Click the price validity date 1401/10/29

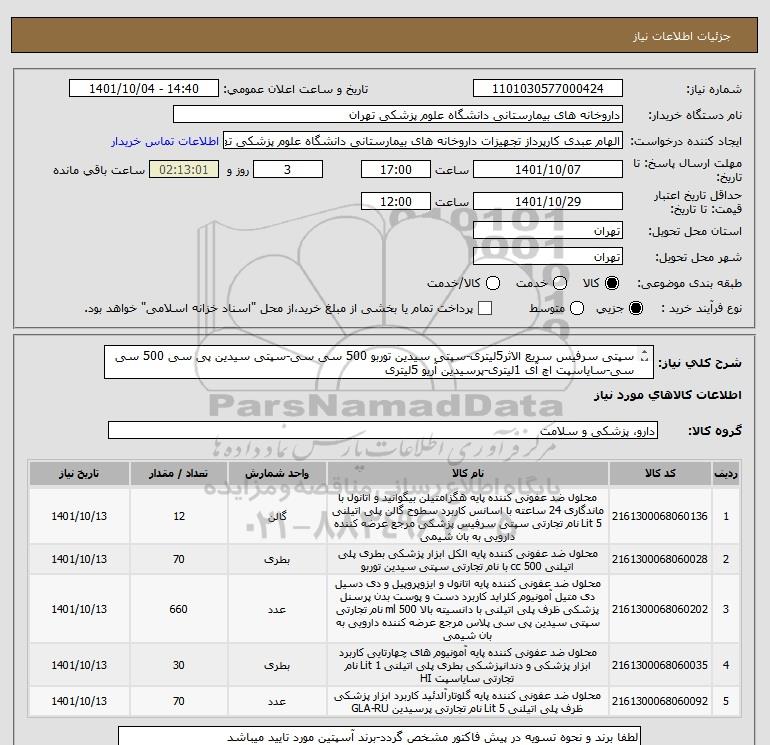[x=548, y=201]
